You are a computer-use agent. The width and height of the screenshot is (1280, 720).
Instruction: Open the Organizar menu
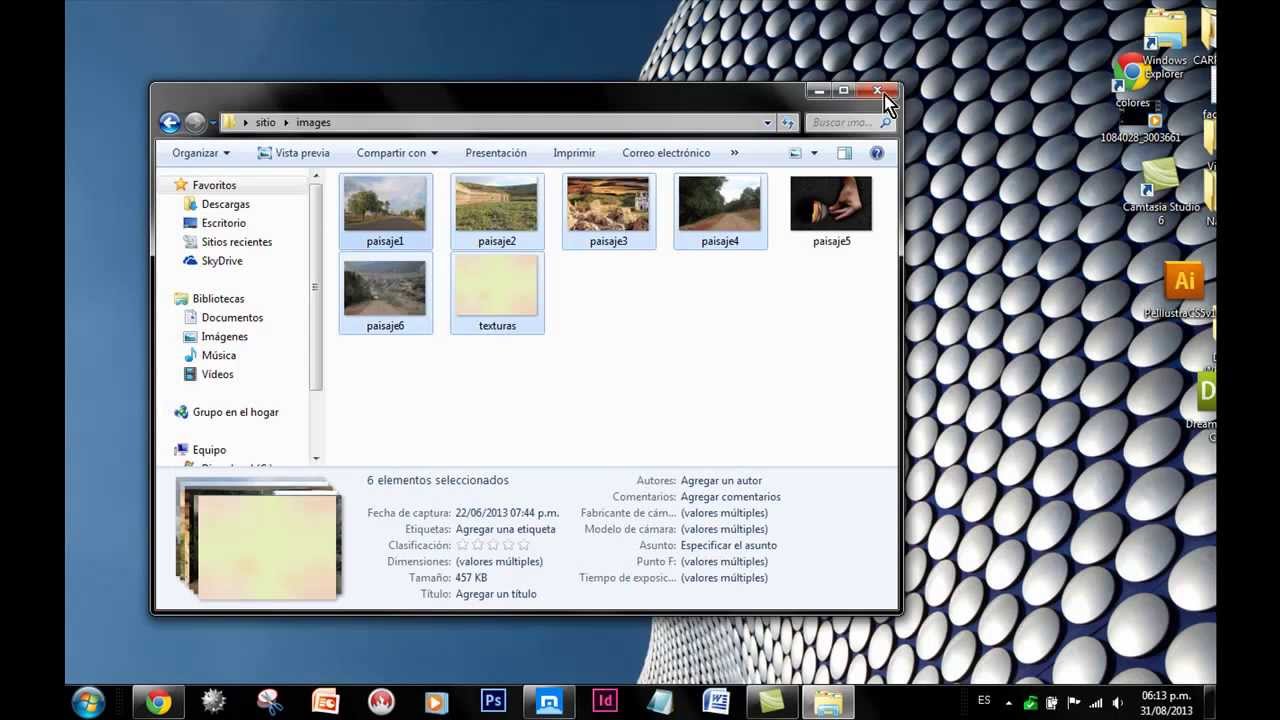point(201,153)
